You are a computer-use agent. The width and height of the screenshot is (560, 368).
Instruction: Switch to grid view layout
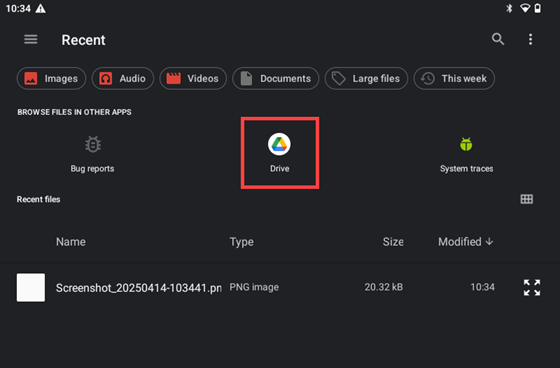tap(526, 199)
